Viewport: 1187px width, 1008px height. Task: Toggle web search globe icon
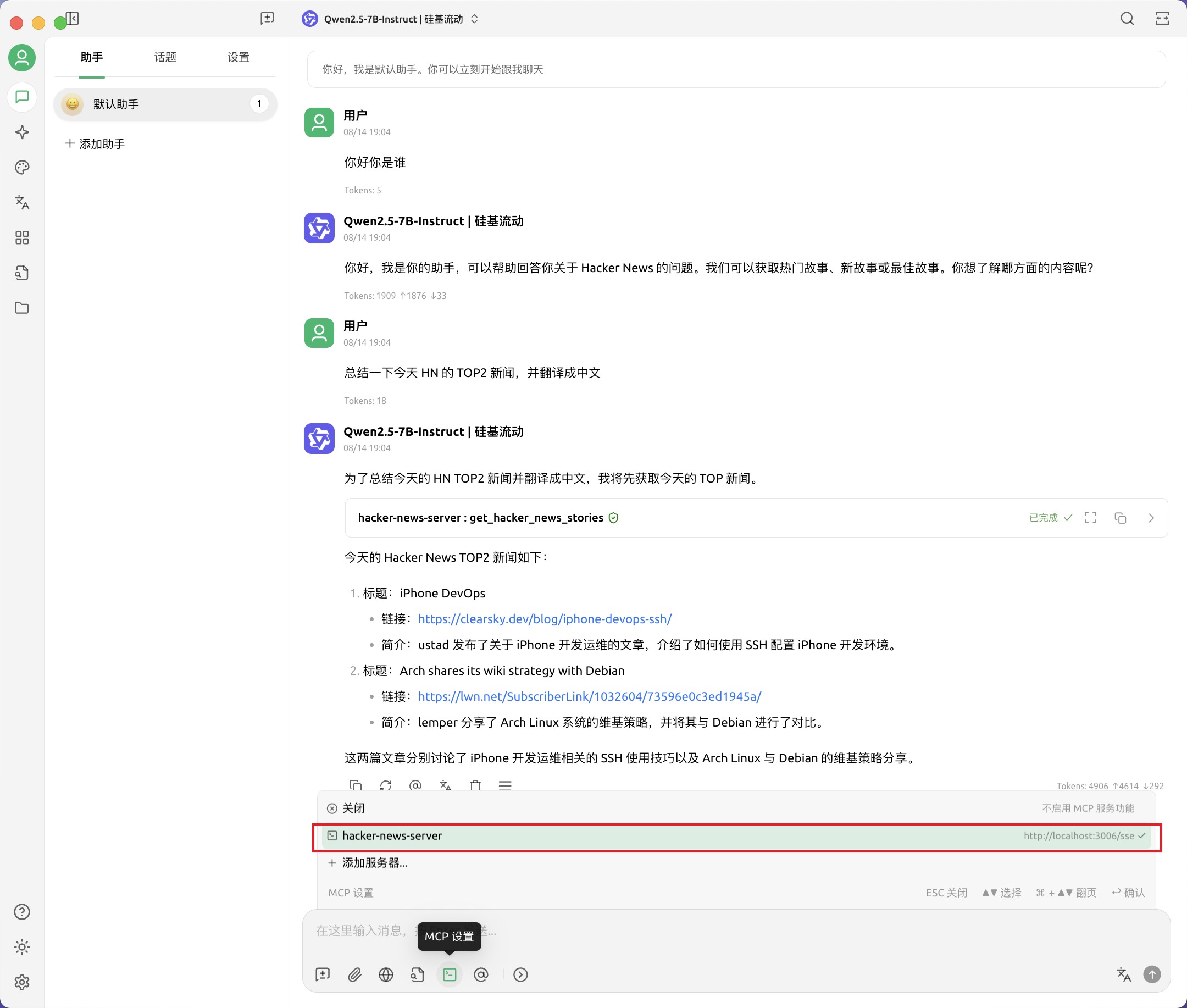point(386,974)
